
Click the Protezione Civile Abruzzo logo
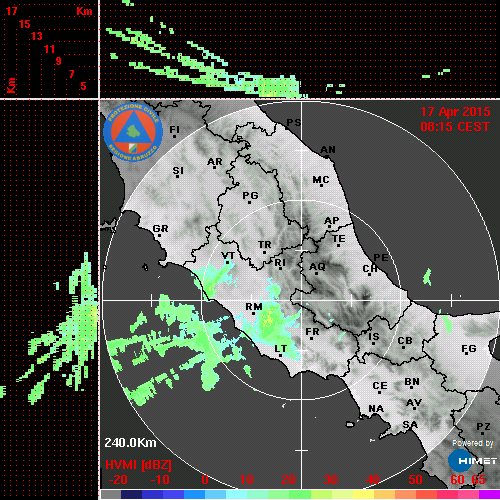[133, 132]
